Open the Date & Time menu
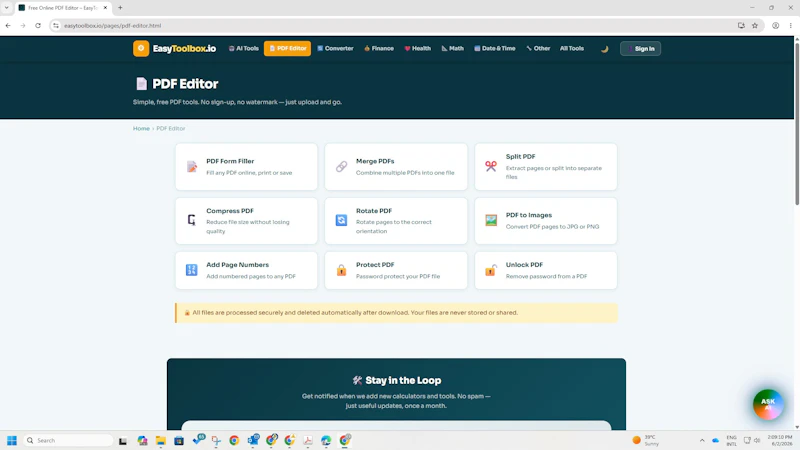This screenshot has width=800, height=450. 495,48
